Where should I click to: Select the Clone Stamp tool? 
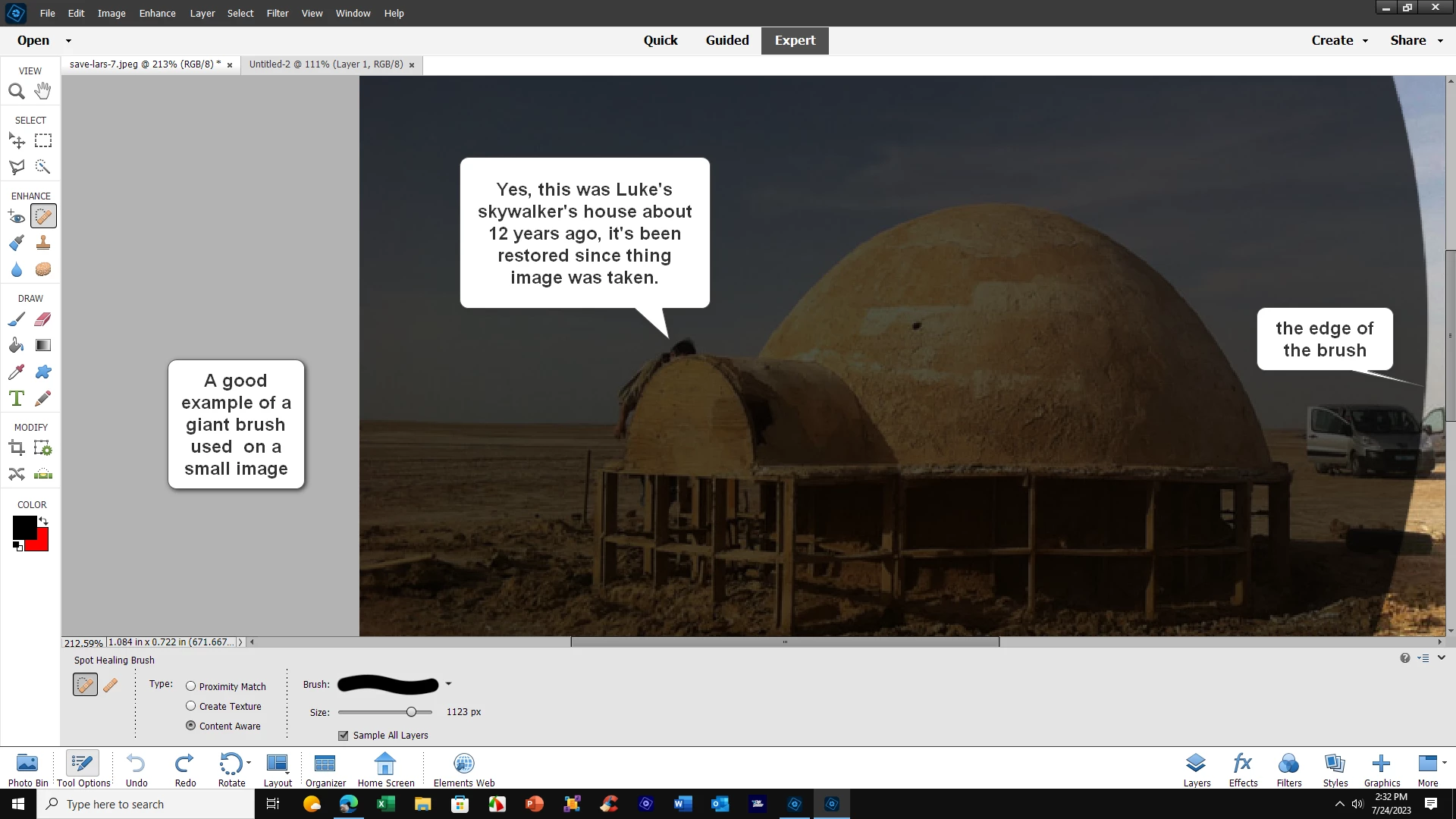(43, 243)
